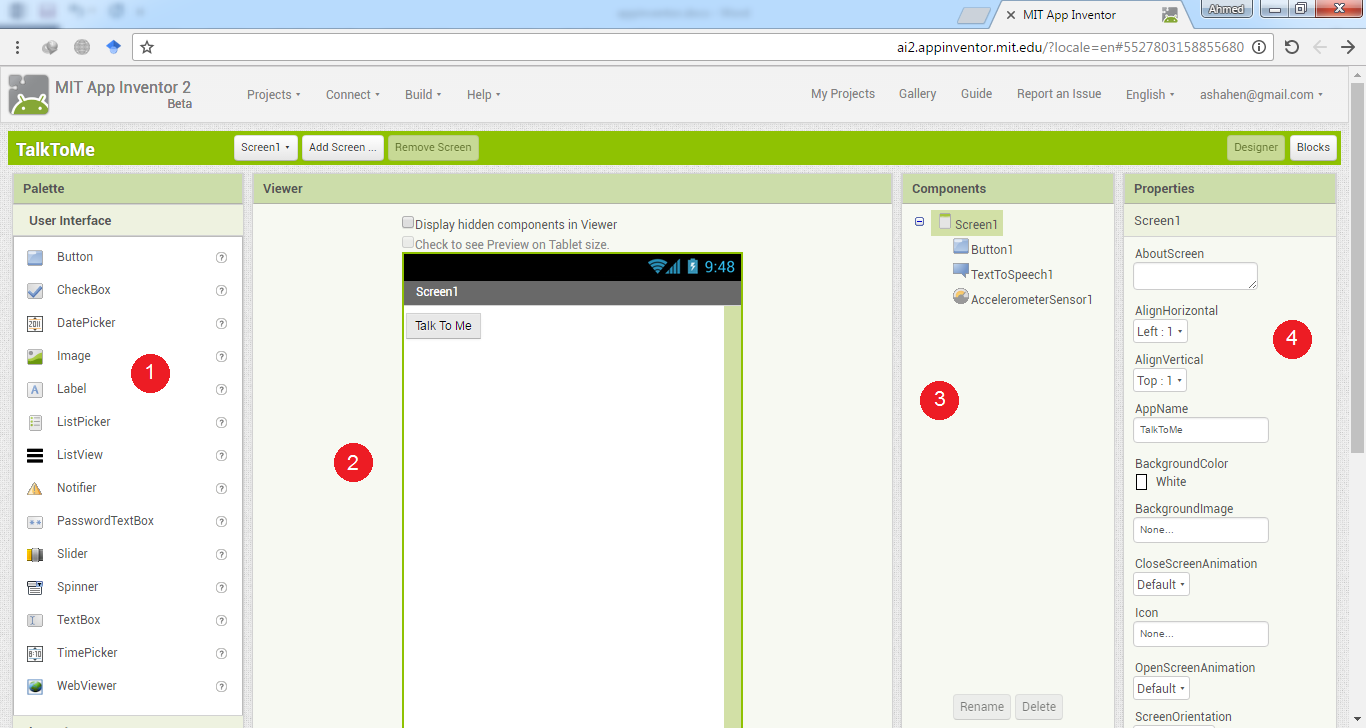Click the Talk To Me button in Viewer
The width and height of the screenshot is (1366, 728).
coord(443,326)
